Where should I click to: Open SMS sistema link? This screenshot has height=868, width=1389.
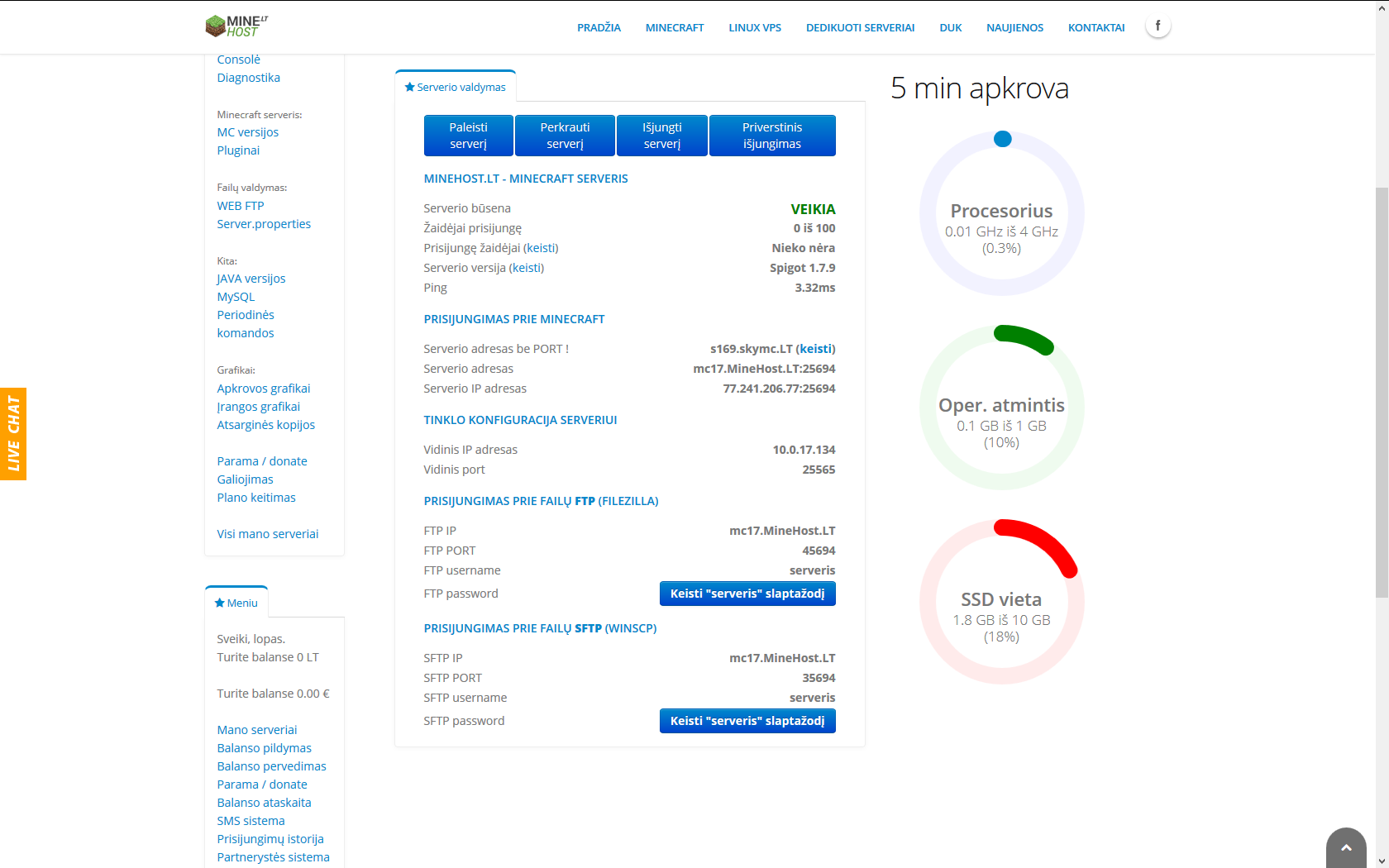pos(251,821)
